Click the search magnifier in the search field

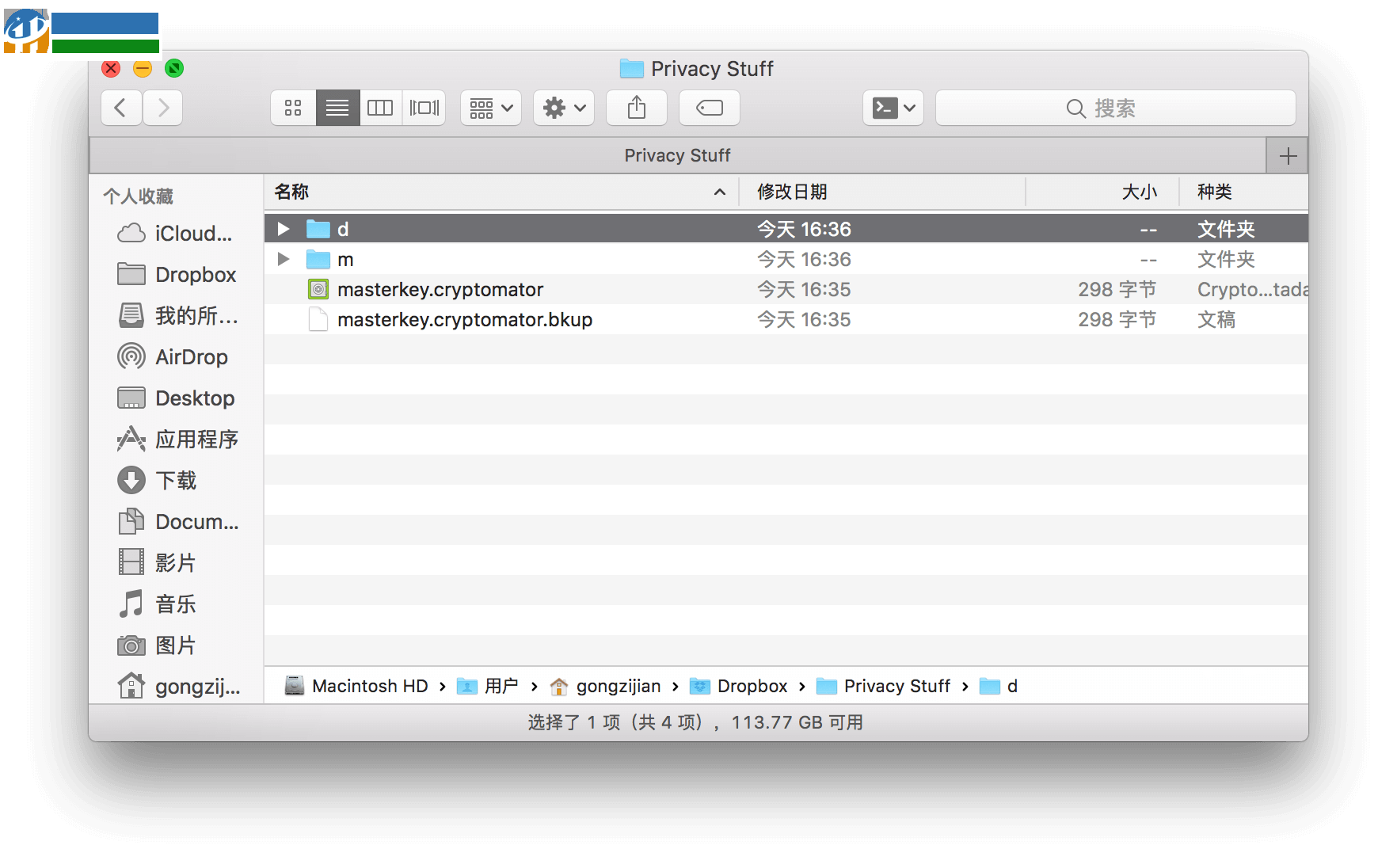tap(1075, 108)
